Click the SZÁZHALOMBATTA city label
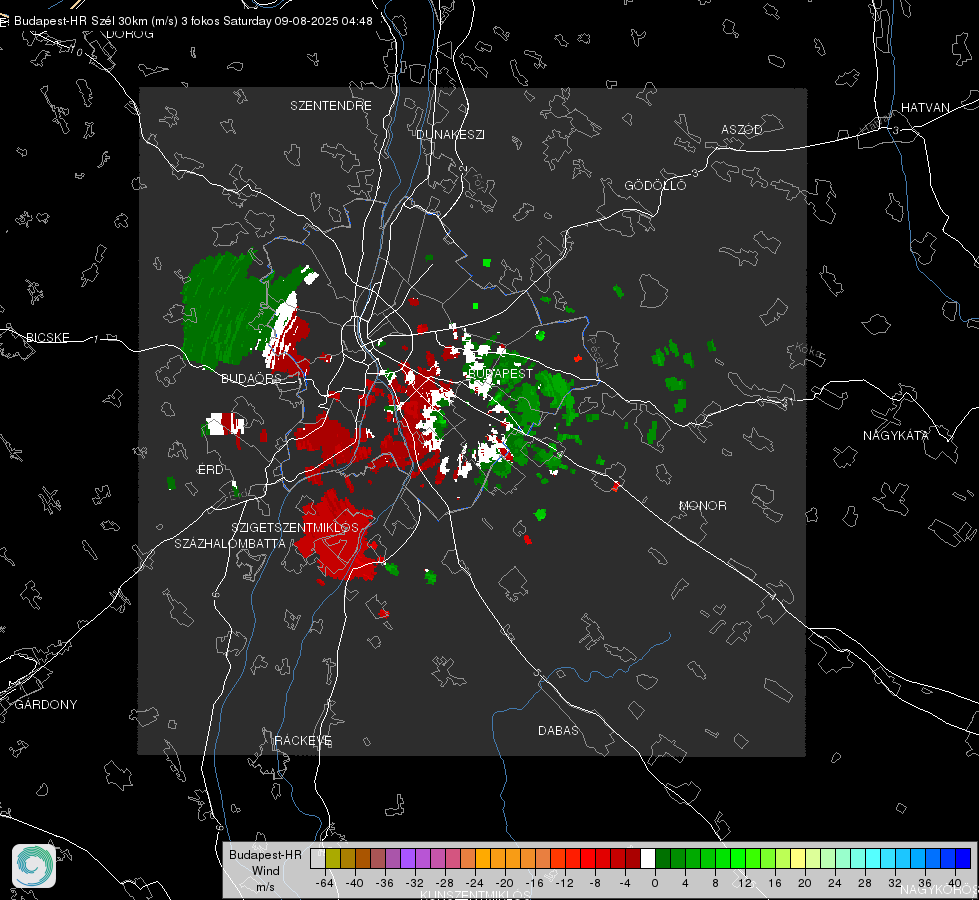The width and height of the screenshot is (979, 900). pyautogui.click(x=230, y=543)
